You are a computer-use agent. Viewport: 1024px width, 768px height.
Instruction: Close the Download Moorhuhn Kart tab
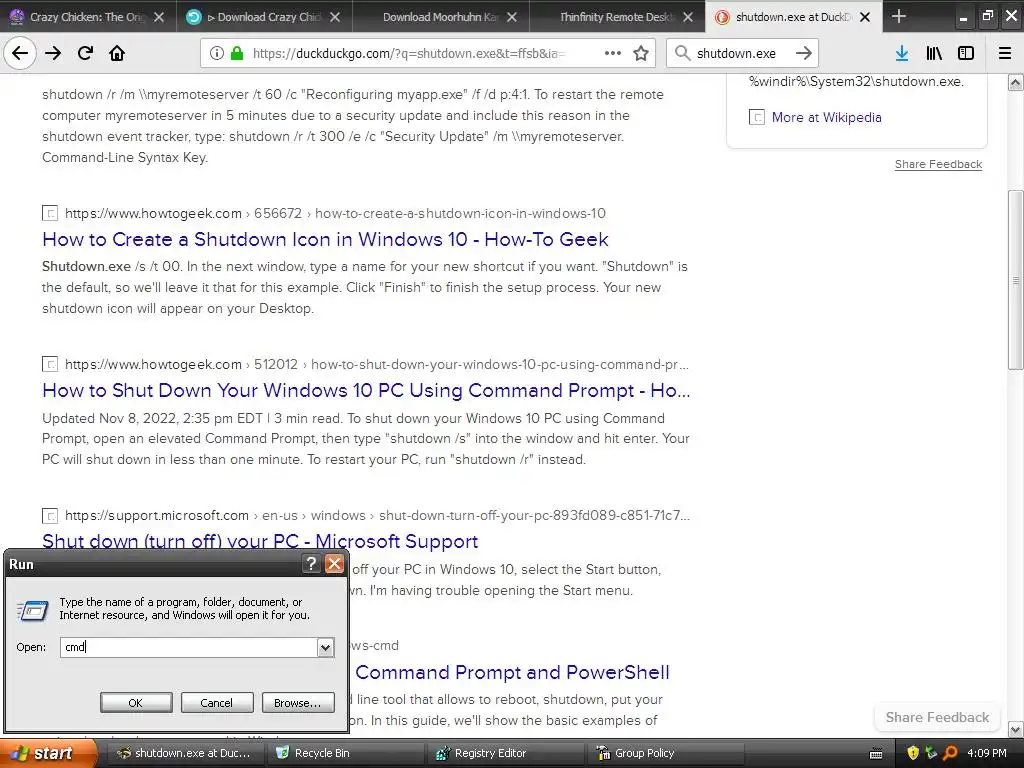(511, 17)
